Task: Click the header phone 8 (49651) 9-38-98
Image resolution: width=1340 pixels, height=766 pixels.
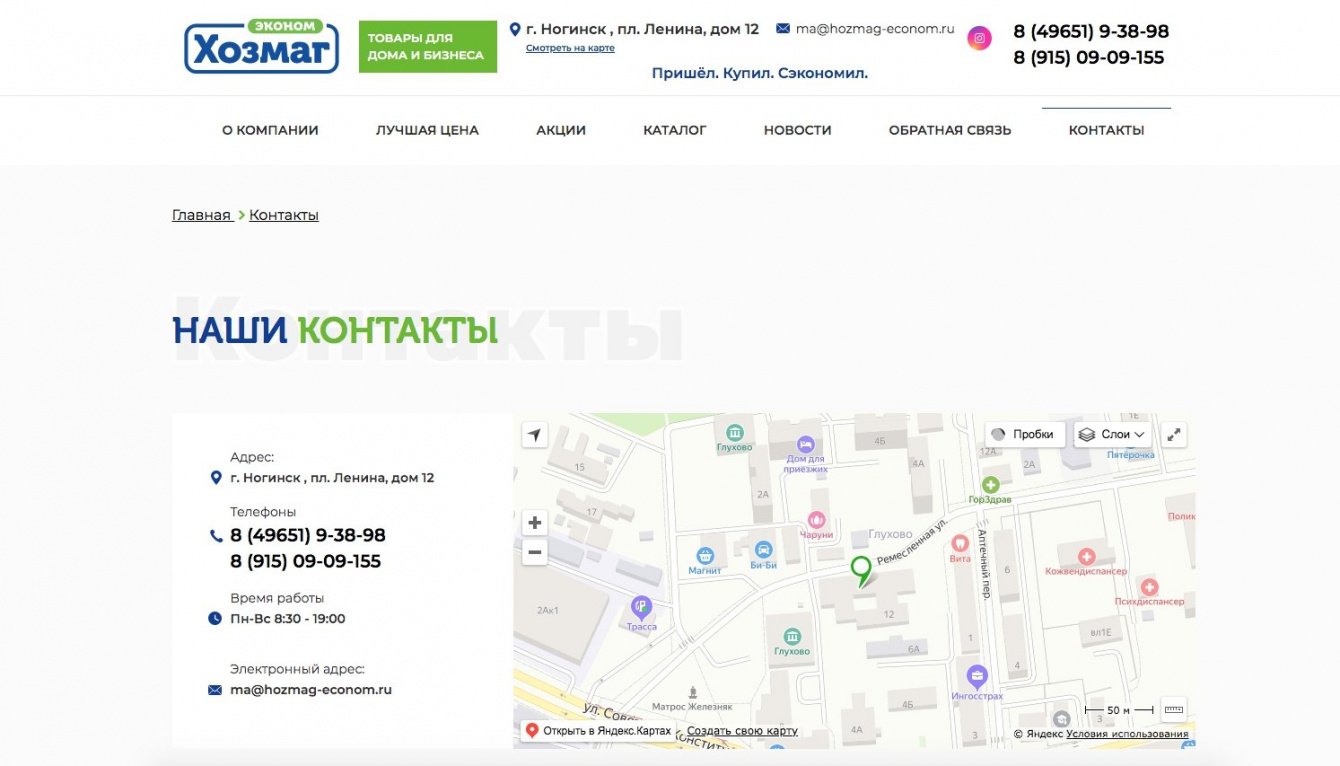Action: [x=1091, y=31]
